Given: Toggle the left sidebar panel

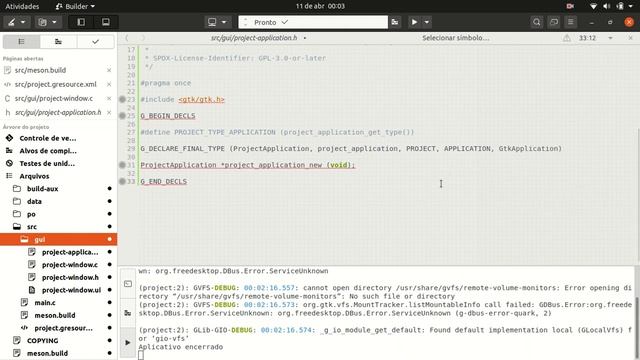Looking at the screenshot, I should [x=81, y=22].
